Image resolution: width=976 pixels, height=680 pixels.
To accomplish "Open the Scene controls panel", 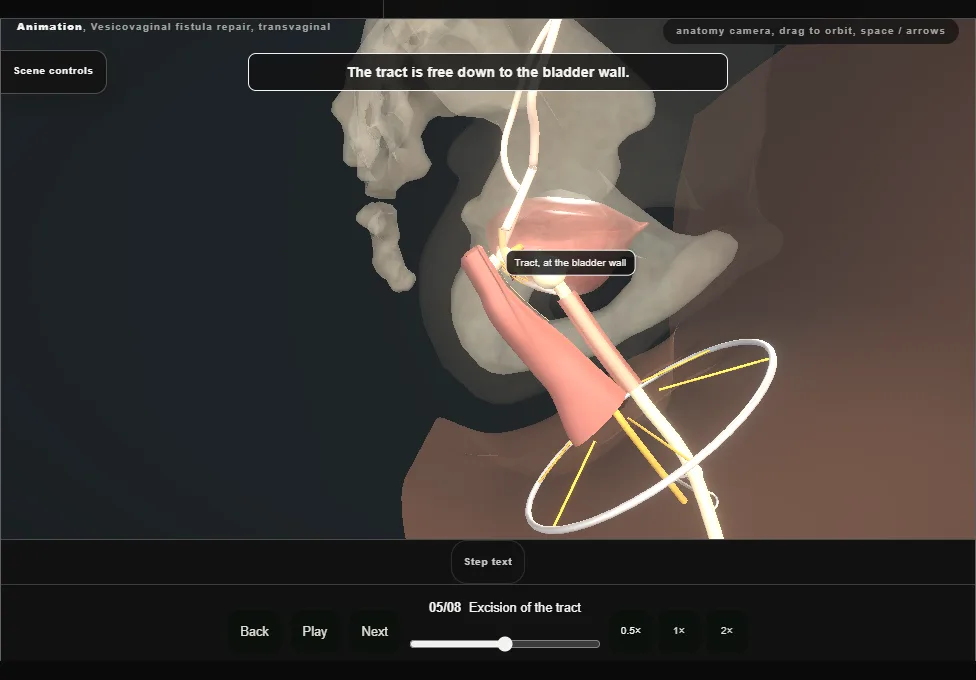I will pyautogui.click(x=54, y=71).
